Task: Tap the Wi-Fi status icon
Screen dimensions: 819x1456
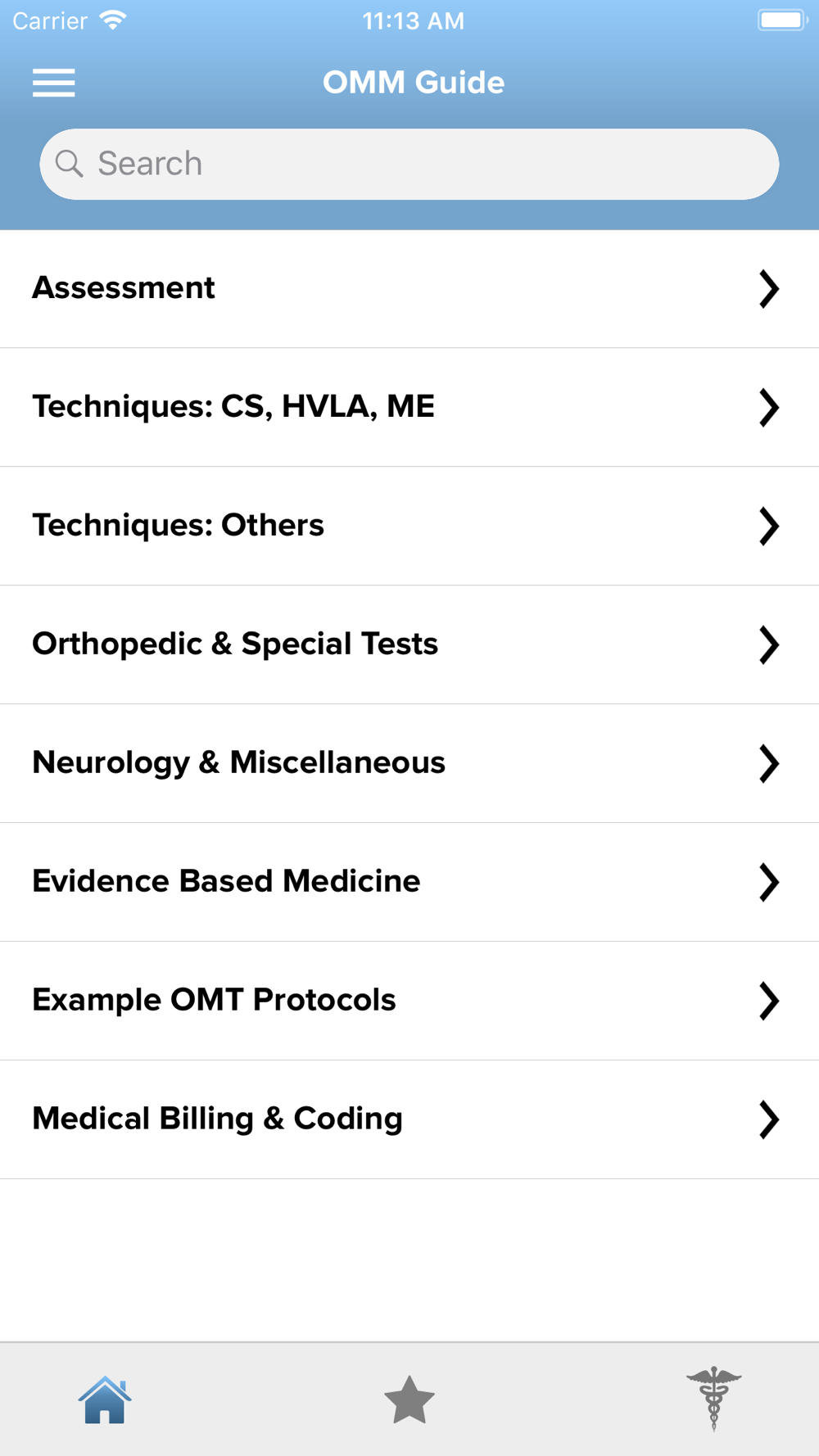Action: point(112,20)
